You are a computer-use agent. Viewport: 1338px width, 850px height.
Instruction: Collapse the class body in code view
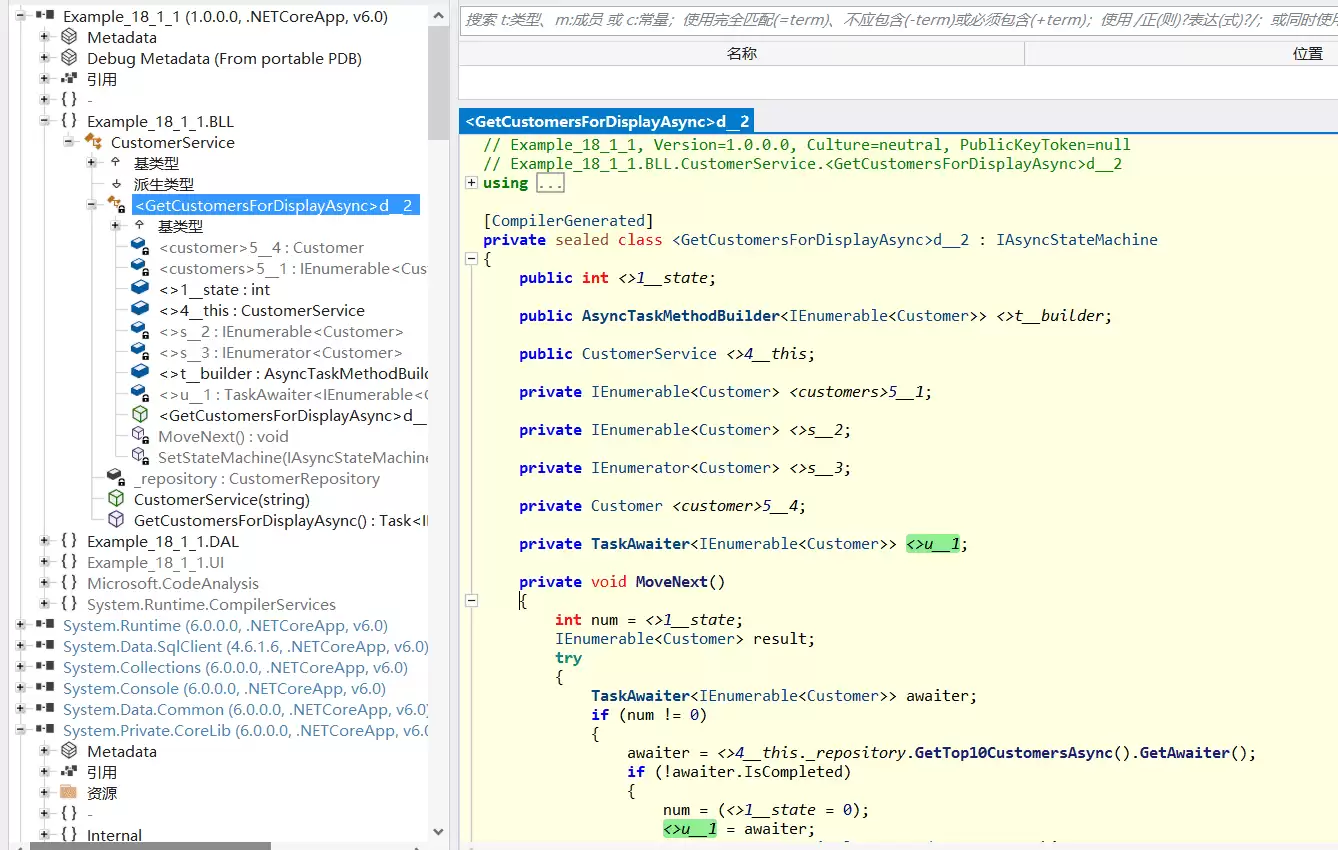click(x=471, y=258)
